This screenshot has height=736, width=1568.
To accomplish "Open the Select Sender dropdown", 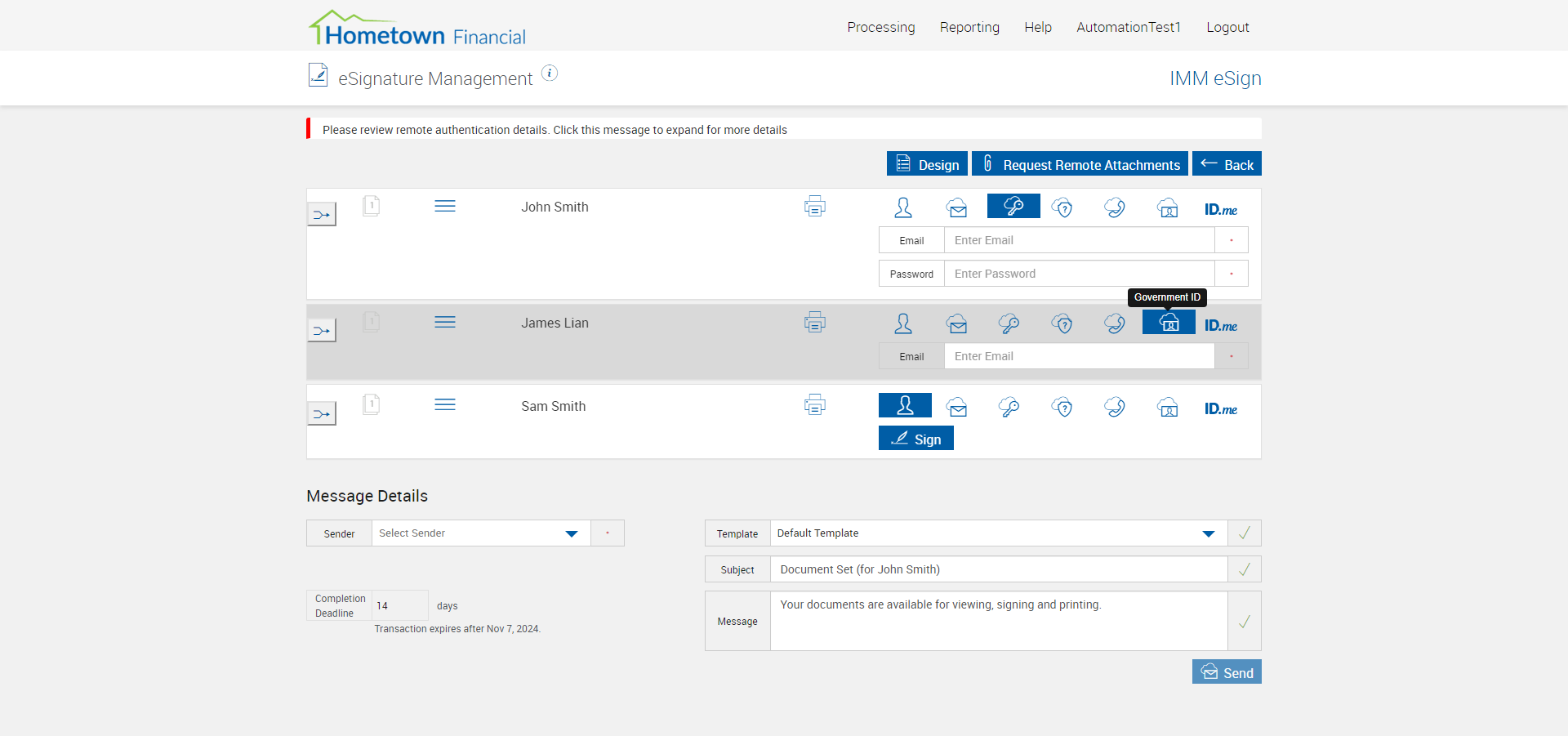I will [x=480, y=533].
